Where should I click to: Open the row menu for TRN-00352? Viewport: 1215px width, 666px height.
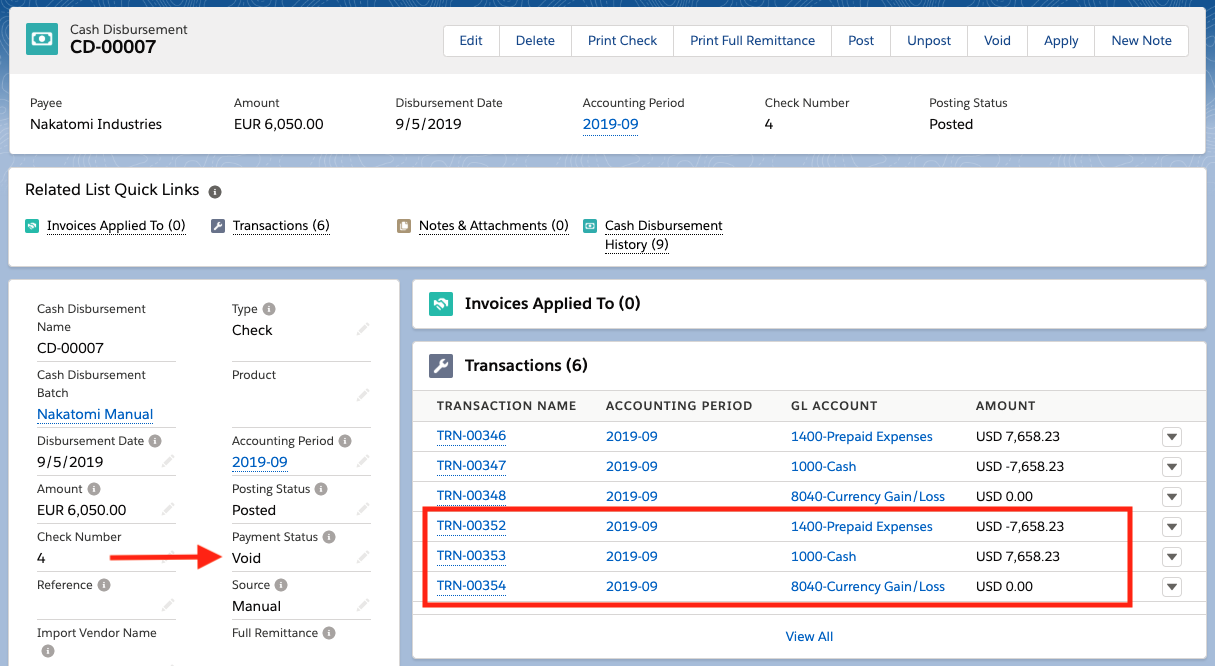point(1172,527)
